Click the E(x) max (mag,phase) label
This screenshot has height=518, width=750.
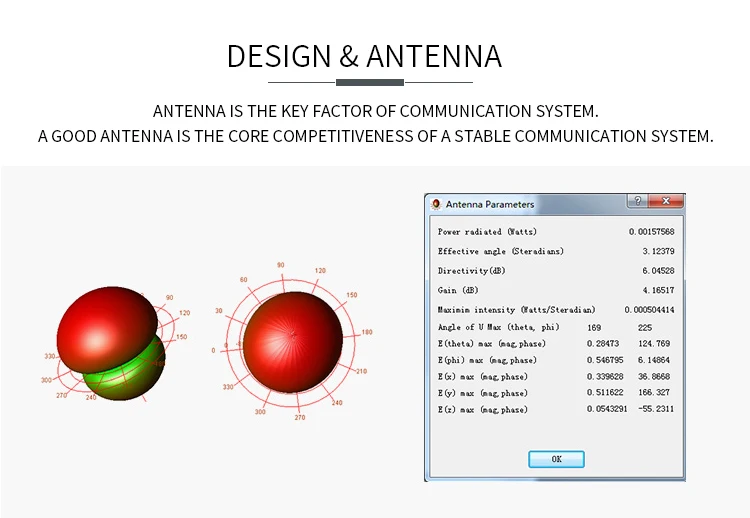[482, 377]
